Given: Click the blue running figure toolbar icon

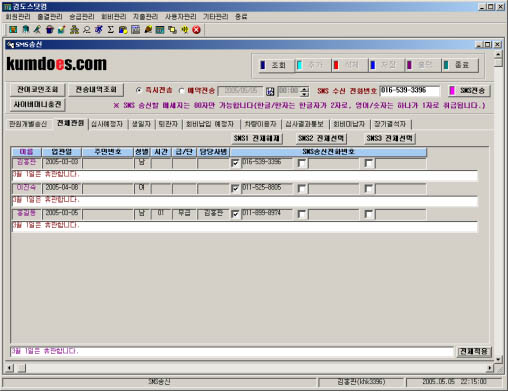Looking at the screenshot, I should (99, 30).
